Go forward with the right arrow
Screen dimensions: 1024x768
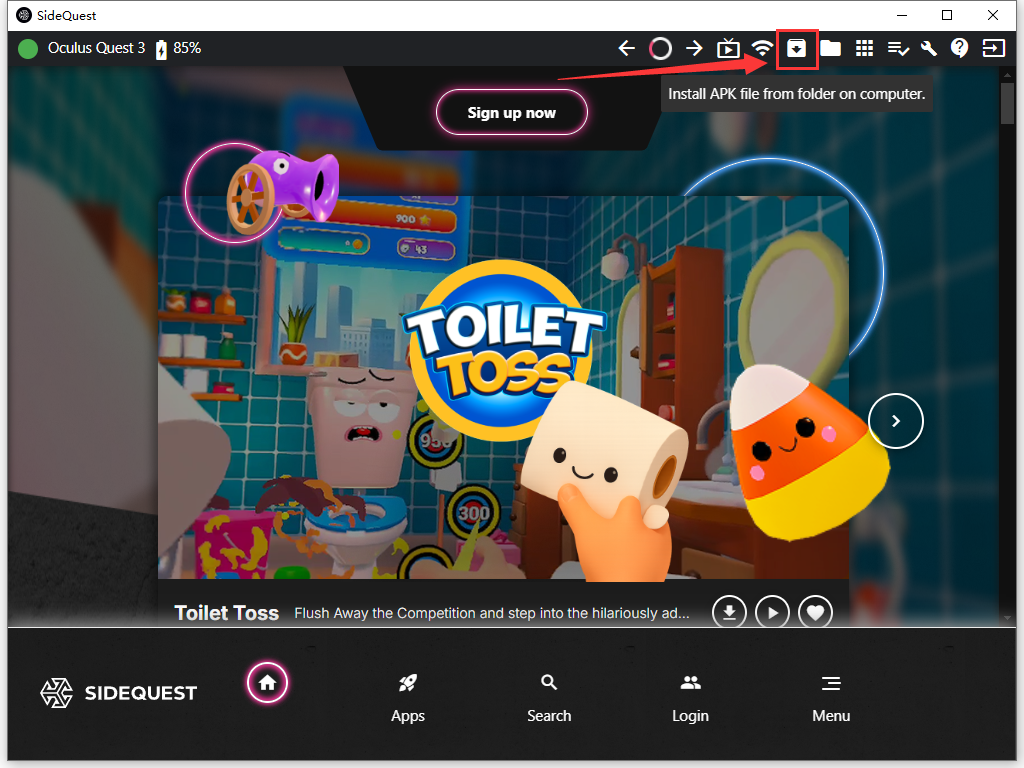click(x=694, y=48)
